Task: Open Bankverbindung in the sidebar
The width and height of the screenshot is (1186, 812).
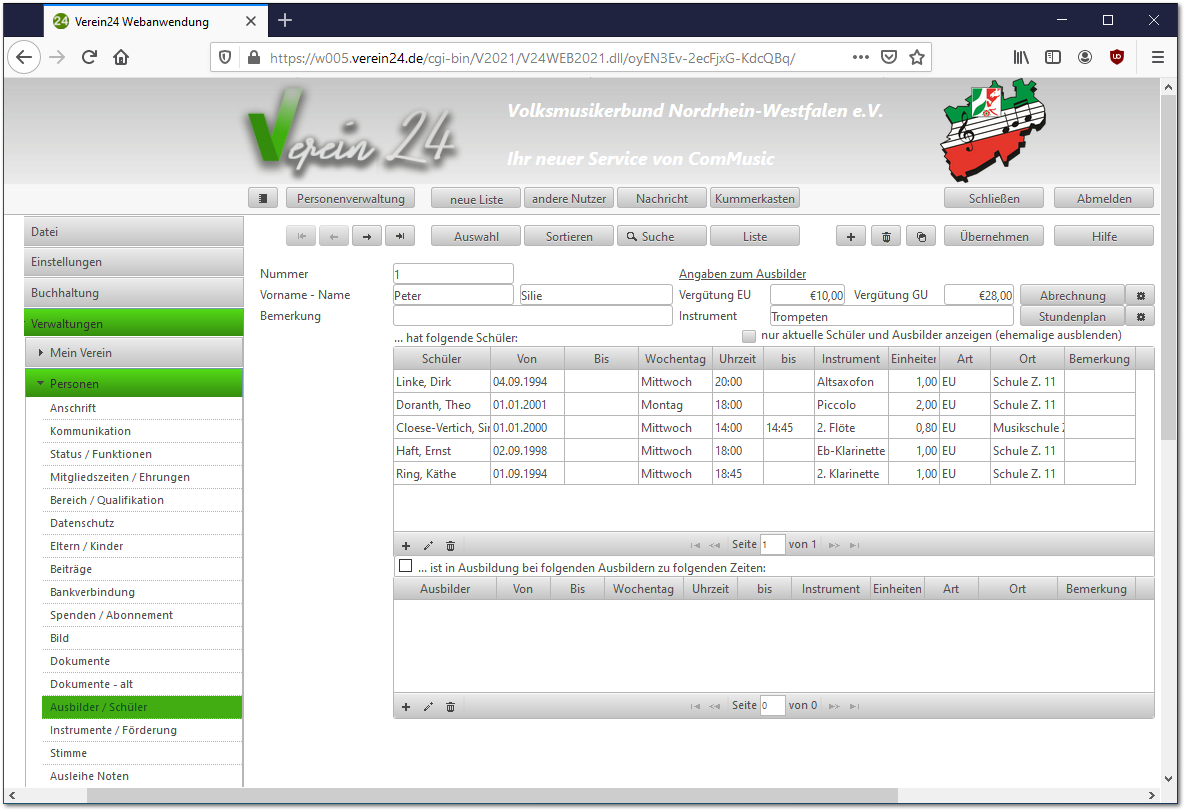Action: tap(92, 592)
